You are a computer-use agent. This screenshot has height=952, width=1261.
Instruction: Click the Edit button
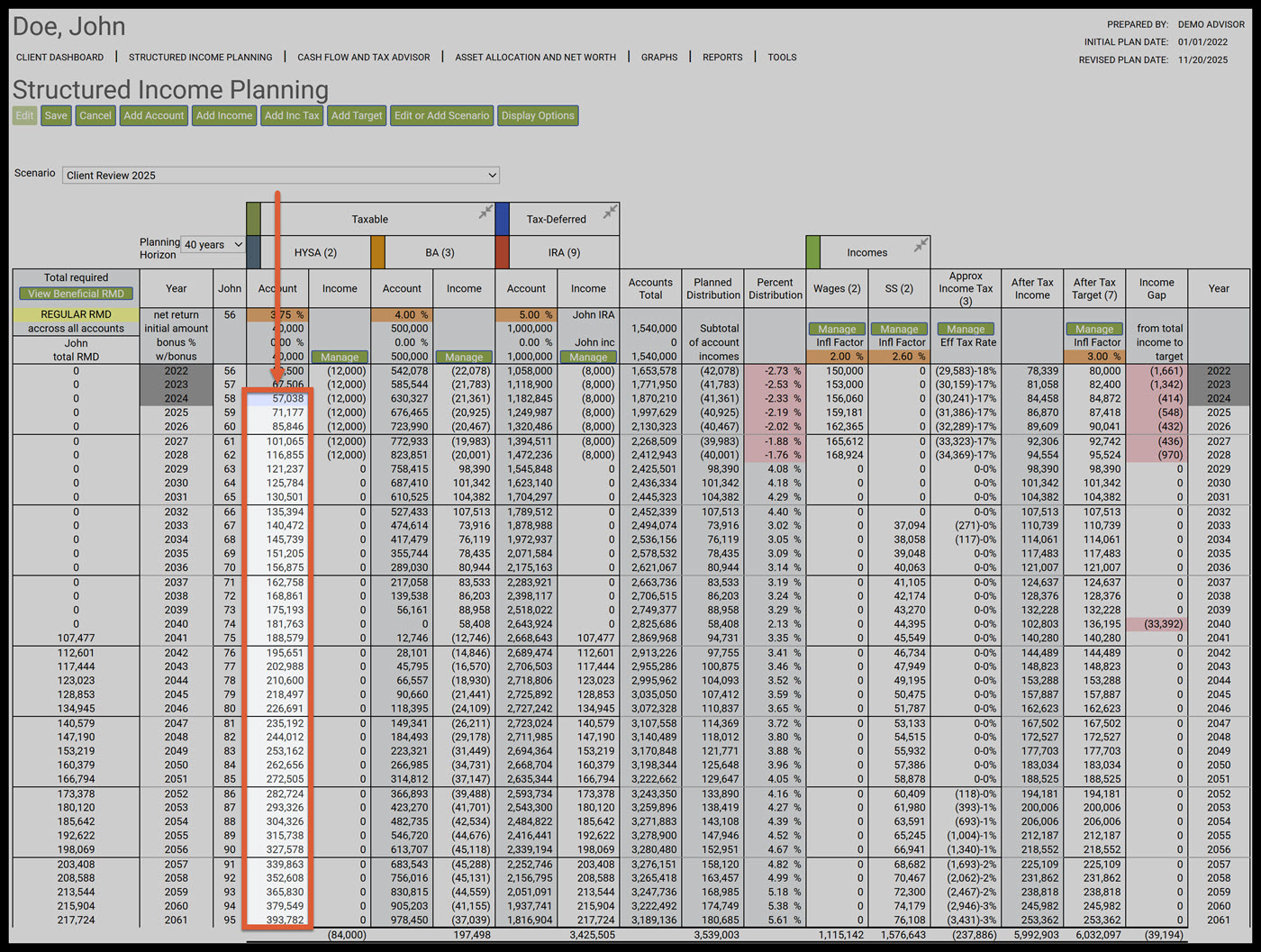click(x=24, y=115)
